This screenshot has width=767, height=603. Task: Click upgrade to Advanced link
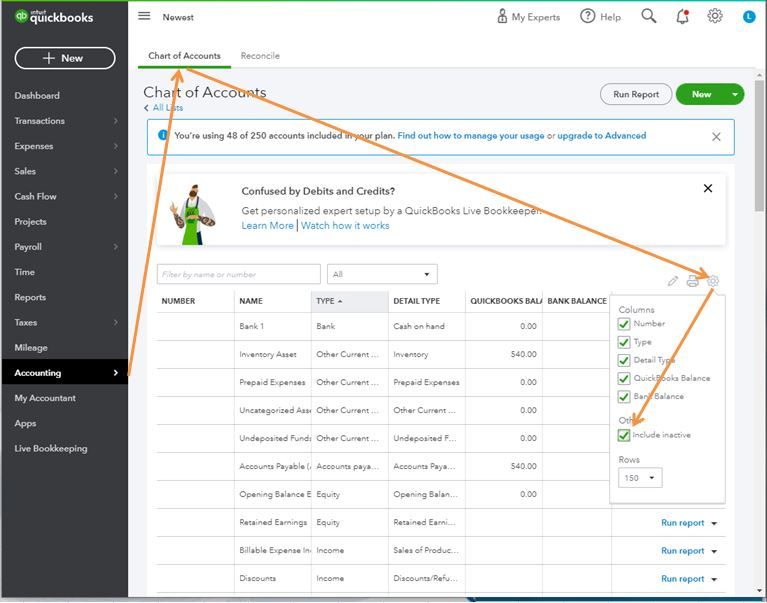[602, 135]
